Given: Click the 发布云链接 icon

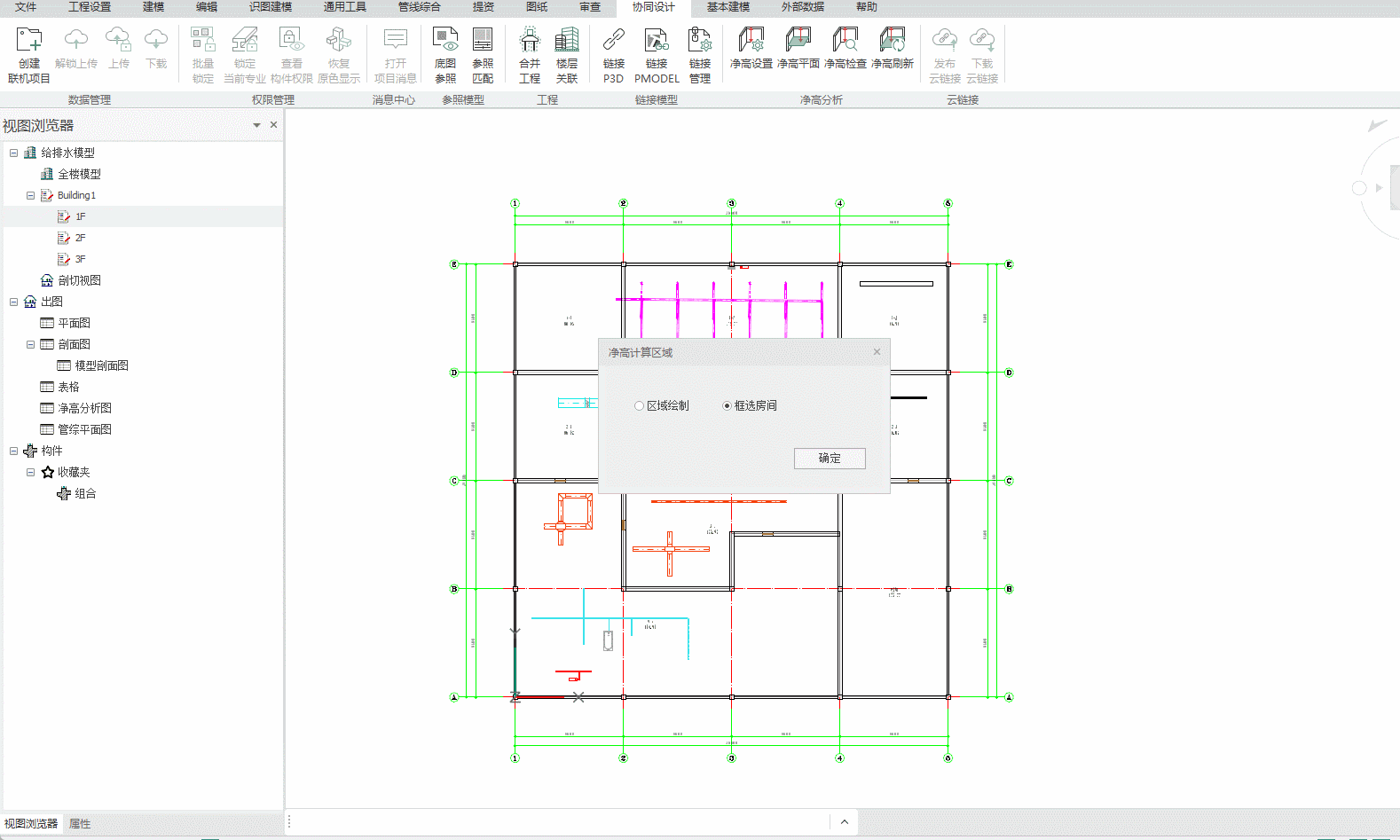Looking at the screenshot, I should tap(945, 40).
